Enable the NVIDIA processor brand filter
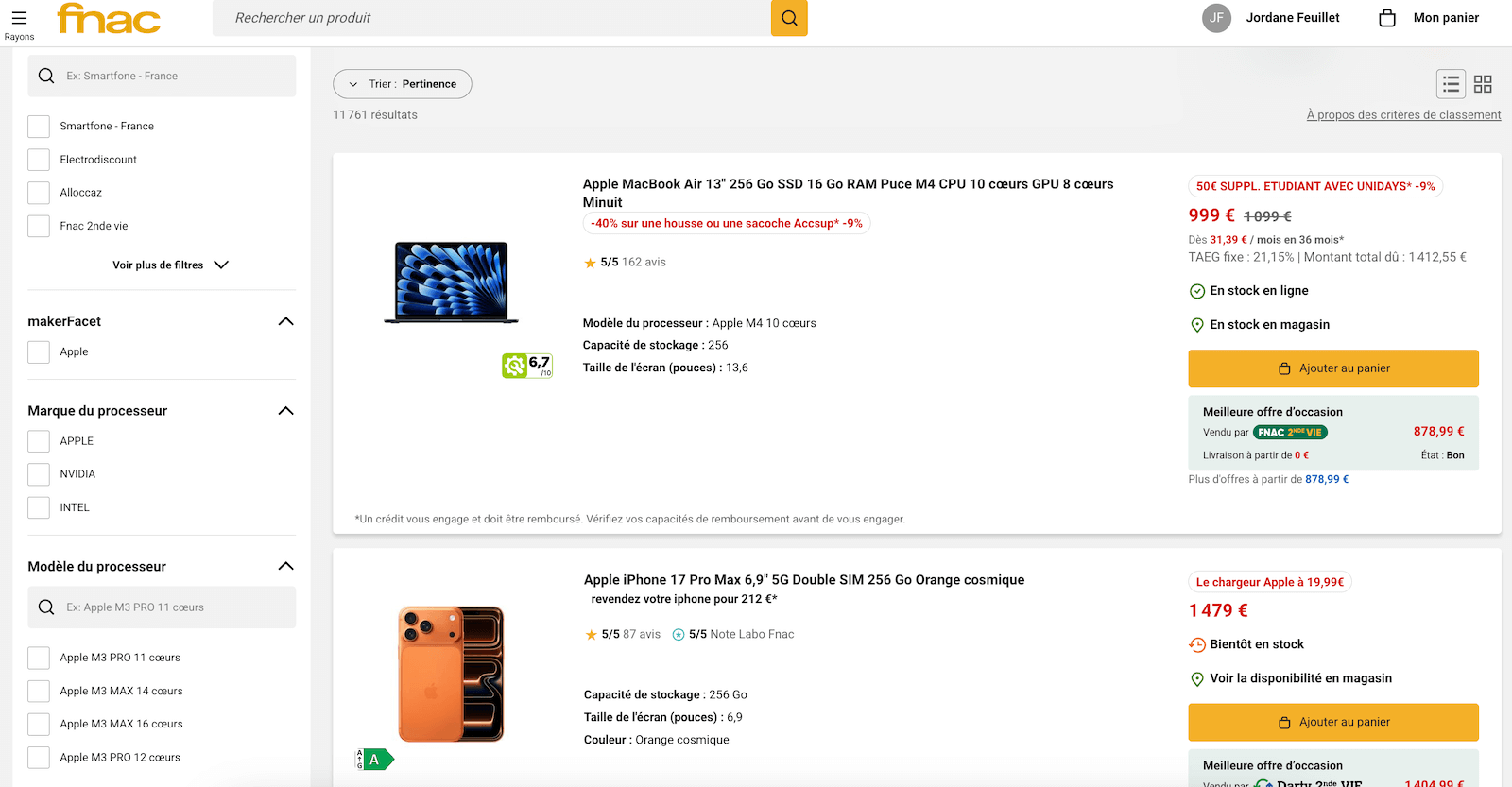1512x787 pixels. pos(38,473)
